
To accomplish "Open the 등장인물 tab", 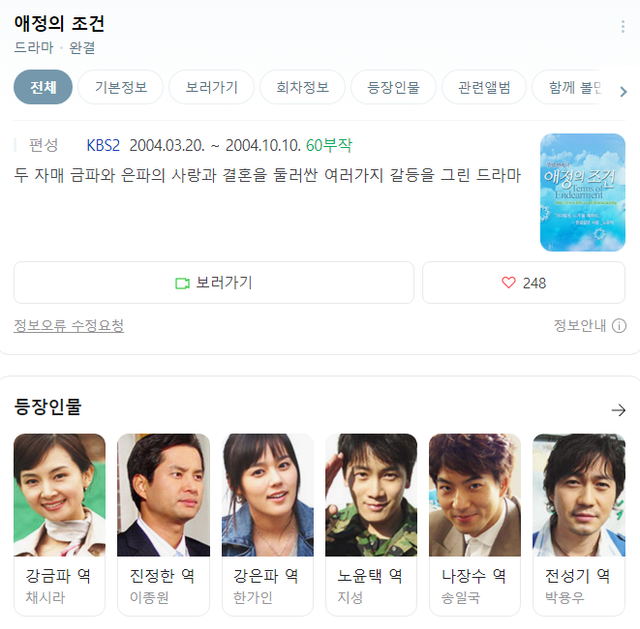I will 393,87.
